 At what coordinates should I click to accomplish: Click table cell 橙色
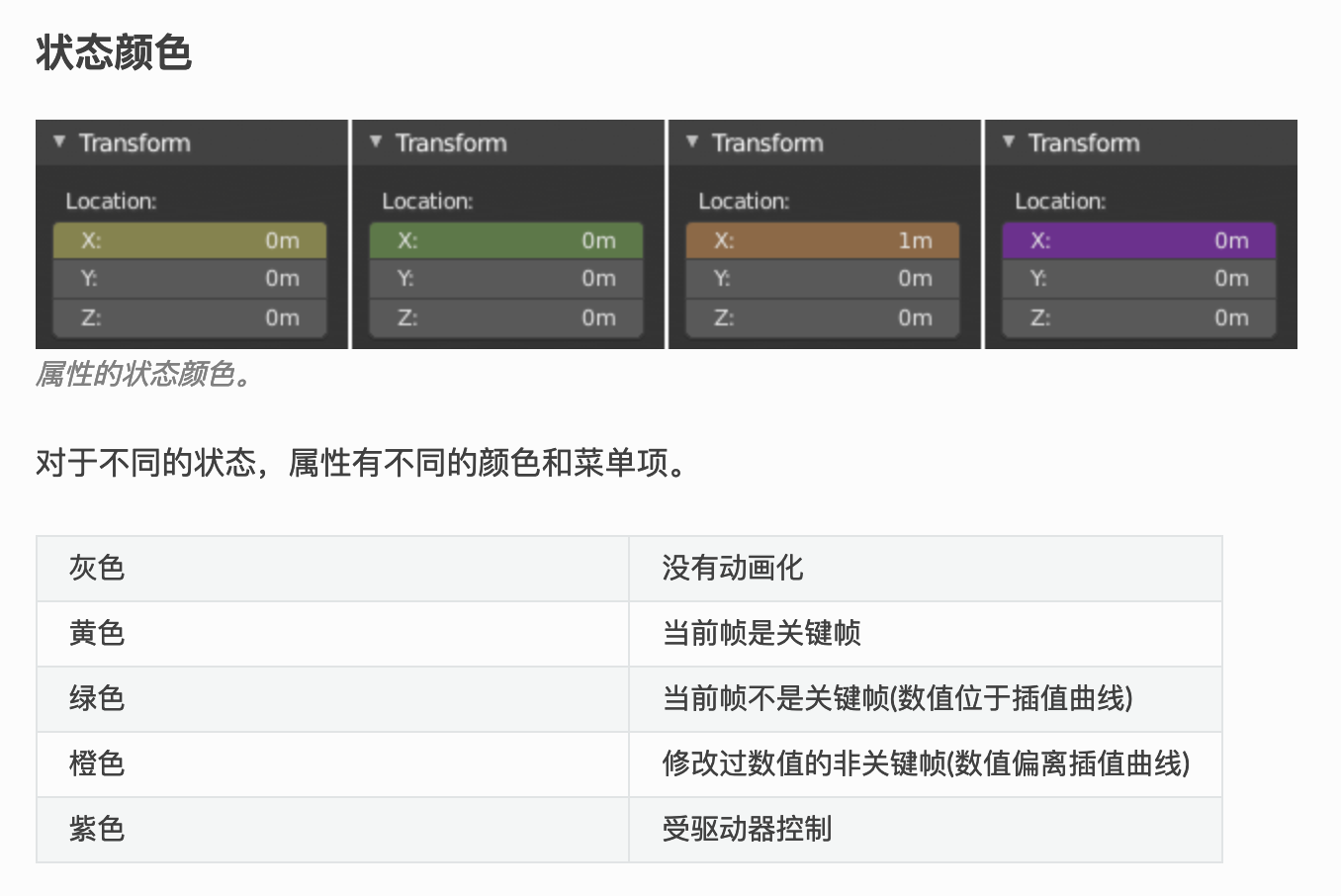click(x=332, y=764)
